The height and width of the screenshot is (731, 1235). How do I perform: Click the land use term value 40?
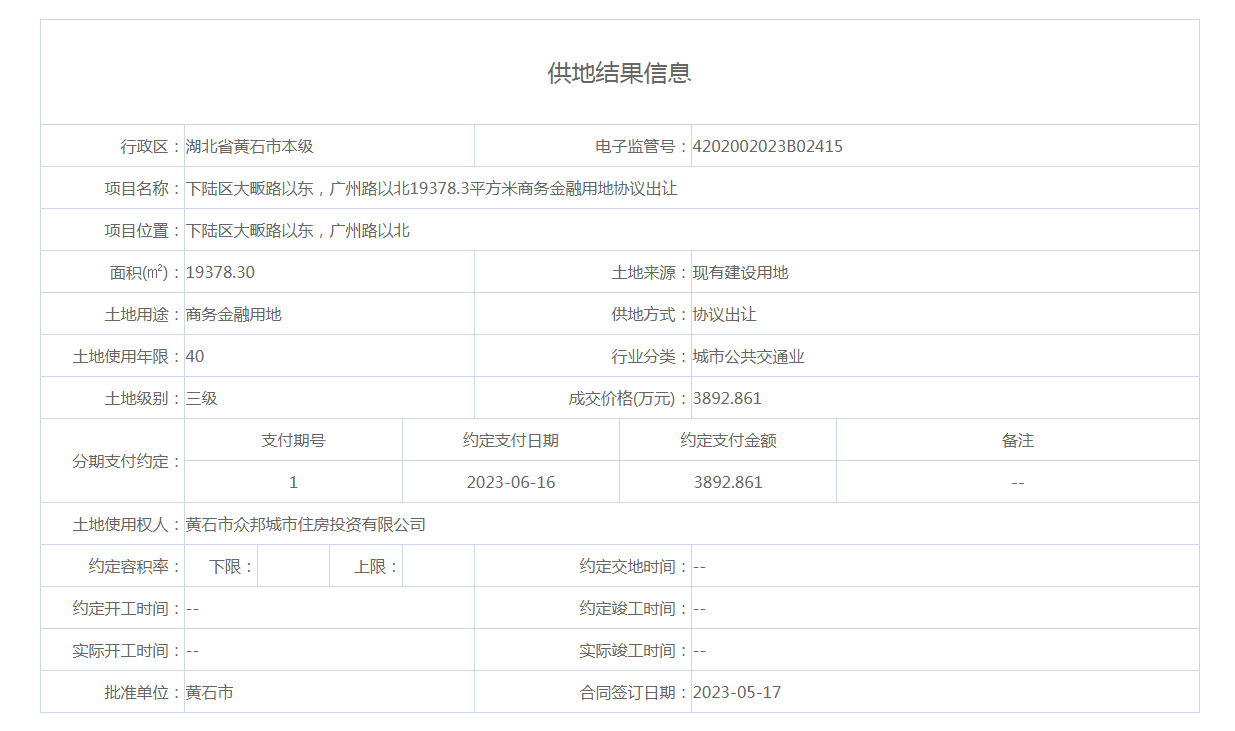tap(195, 356)
